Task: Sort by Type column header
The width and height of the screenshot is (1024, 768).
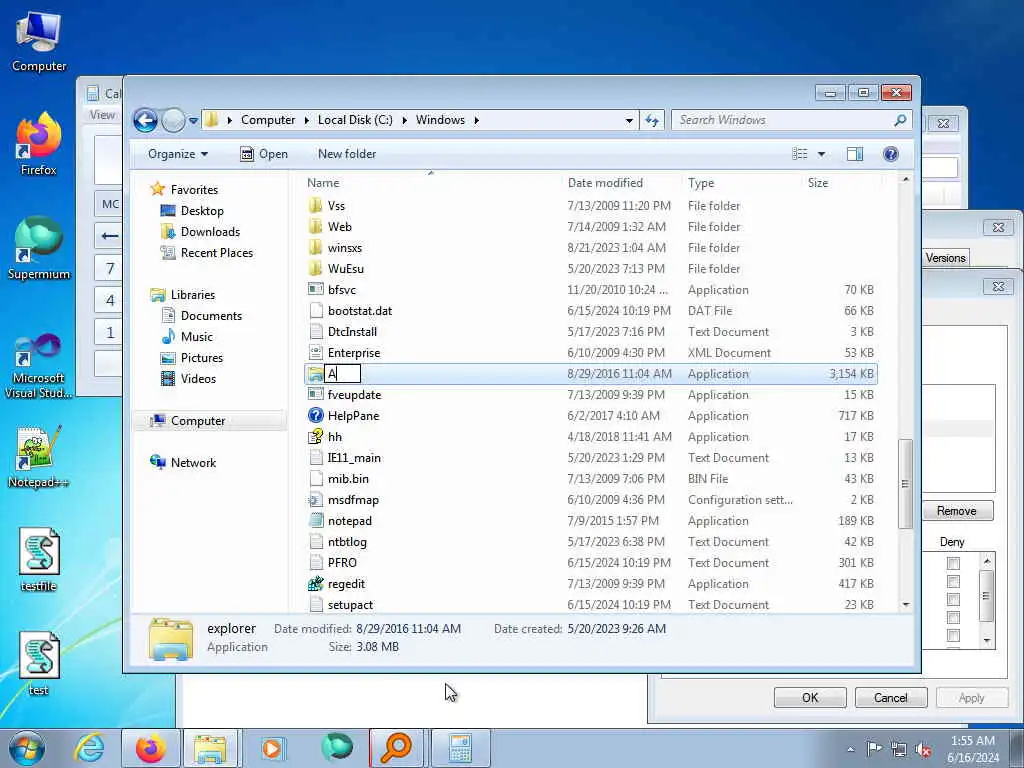Action: point(701,184)
